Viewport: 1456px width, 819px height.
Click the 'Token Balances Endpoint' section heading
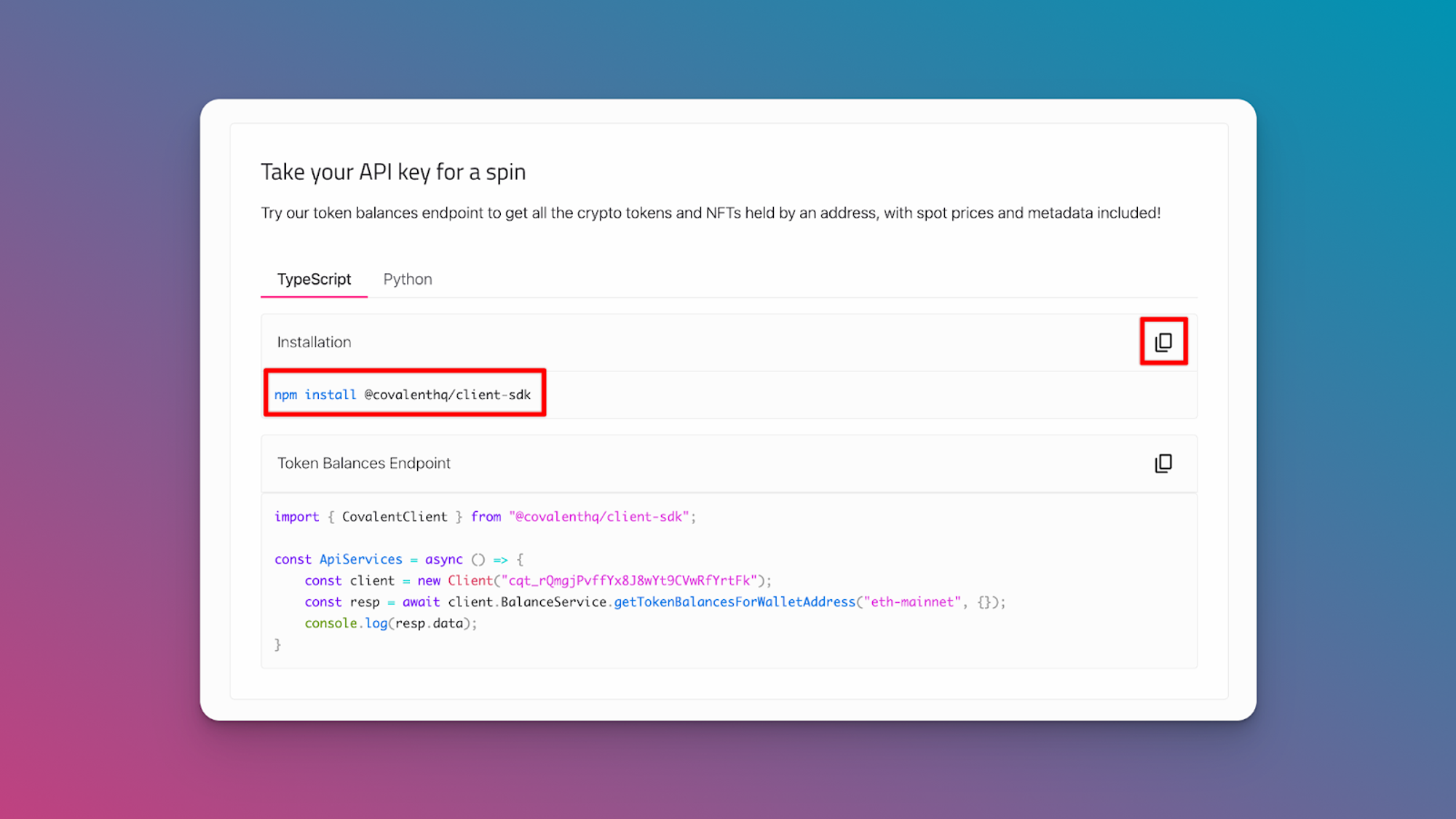pyautogui.click(x=364, y=463)
